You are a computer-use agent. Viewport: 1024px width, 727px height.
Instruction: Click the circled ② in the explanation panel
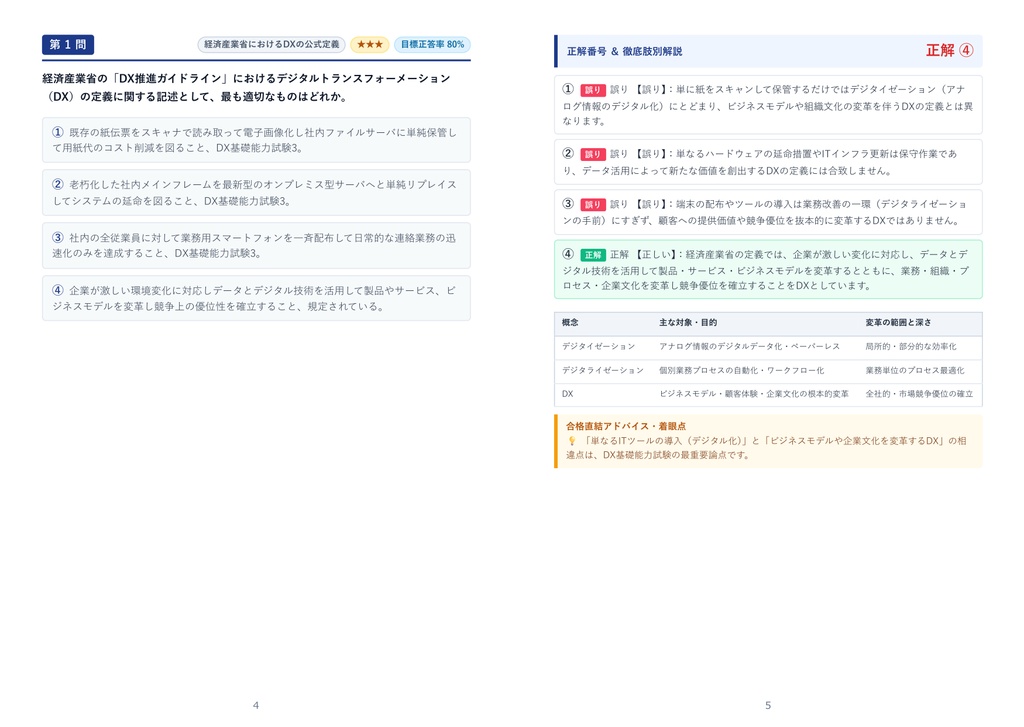[568, 153]
